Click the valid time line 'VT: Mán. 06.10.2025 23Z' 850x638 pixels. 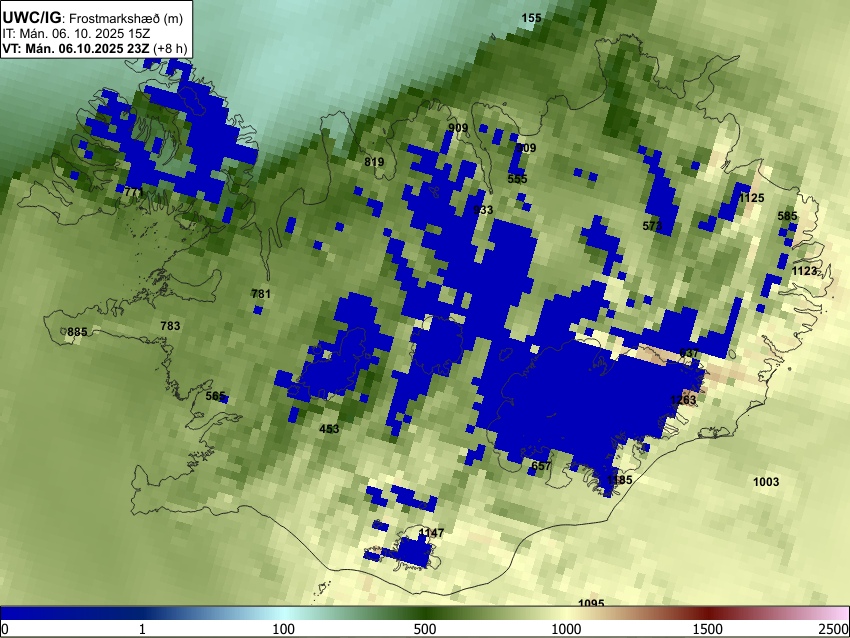(x=76, y=48)
